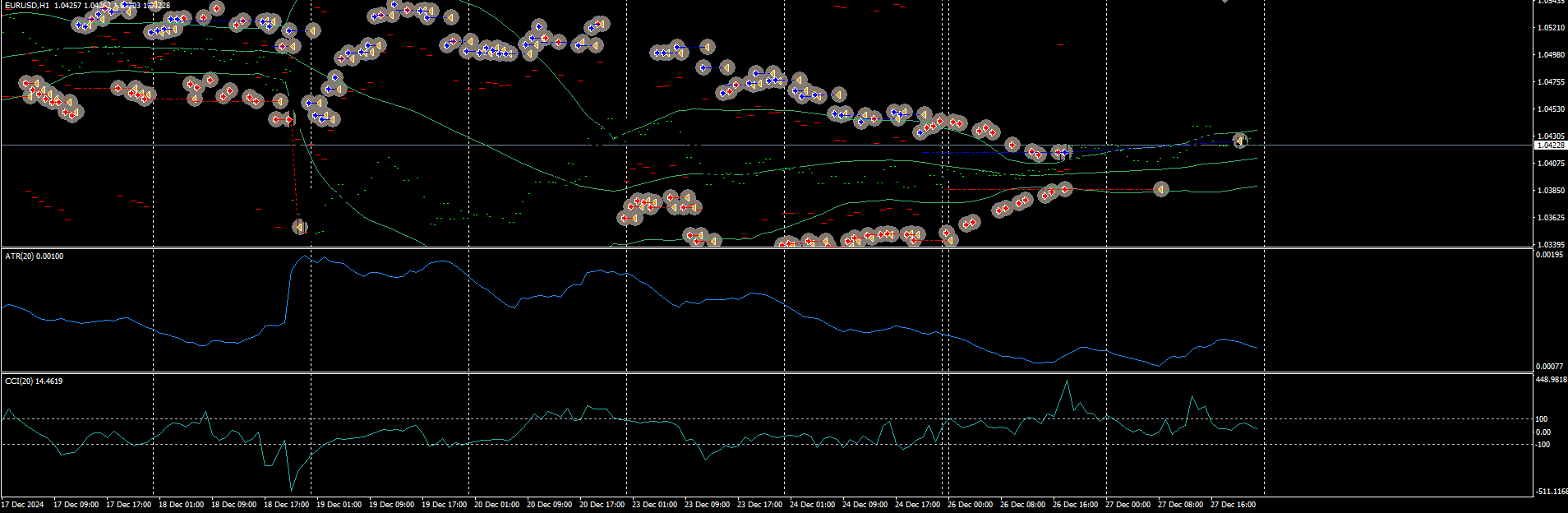Click price level 1.04075 on the price axis
The height and width of the screenshot is (513, 1568).
coord(1550,164)
